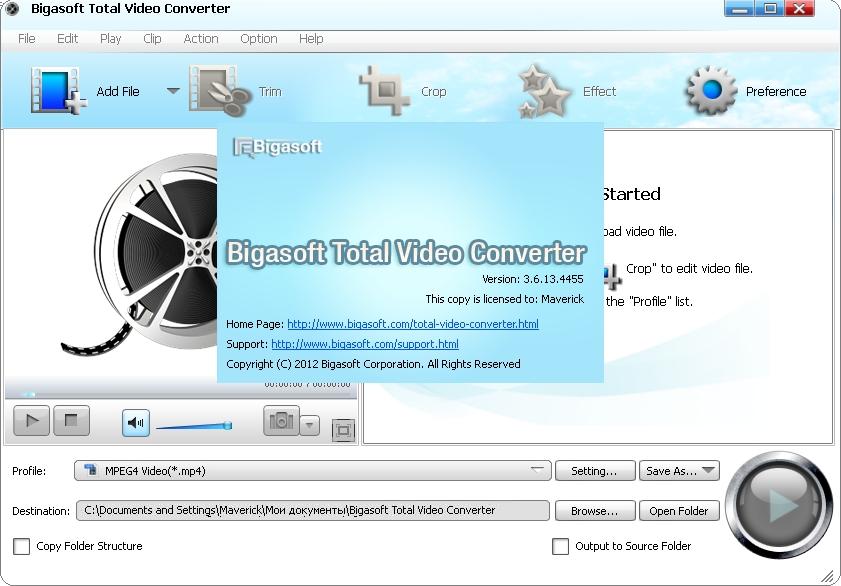Click the Copyright 2012 Bigasoft Corporation text
841x586 pixels.
tap(373, 364)
